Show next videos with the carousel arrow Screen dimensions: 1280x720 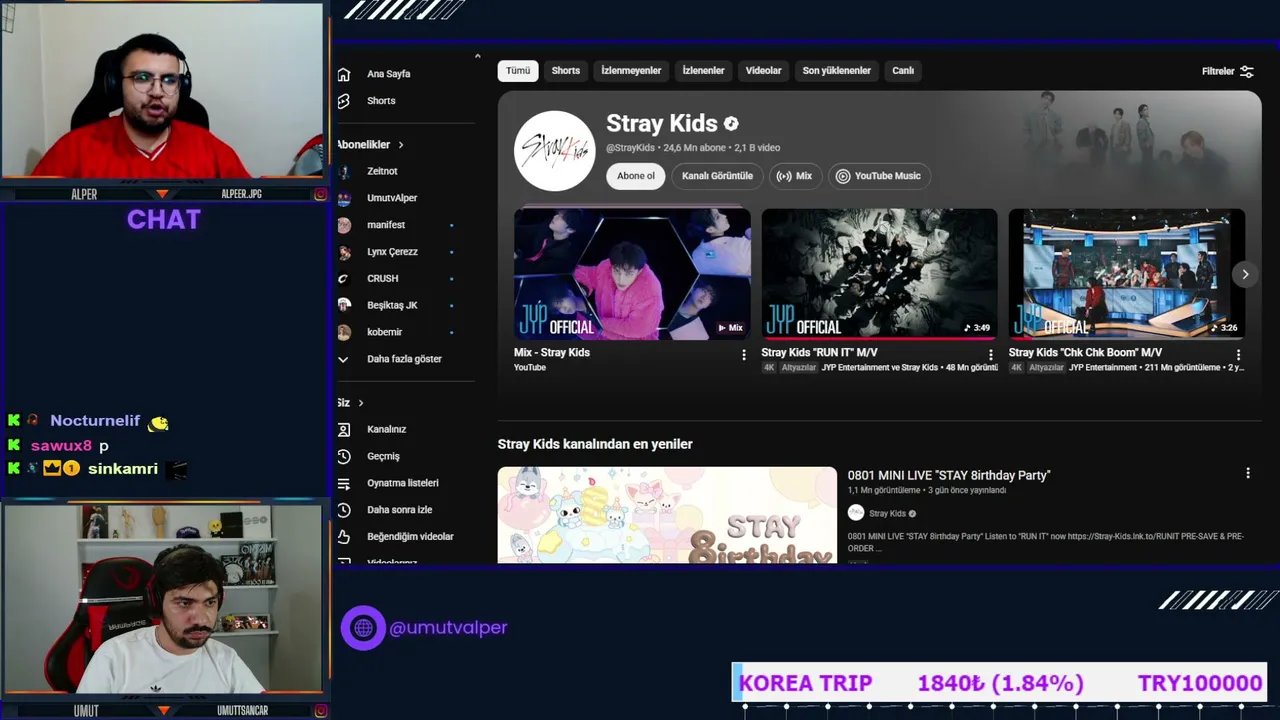tap(1245, 274)
